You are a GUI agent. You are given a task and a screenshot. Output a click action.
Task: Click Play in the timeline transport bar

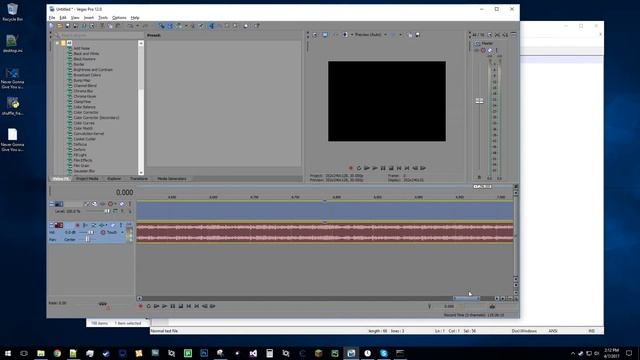(x=164, y=306)
